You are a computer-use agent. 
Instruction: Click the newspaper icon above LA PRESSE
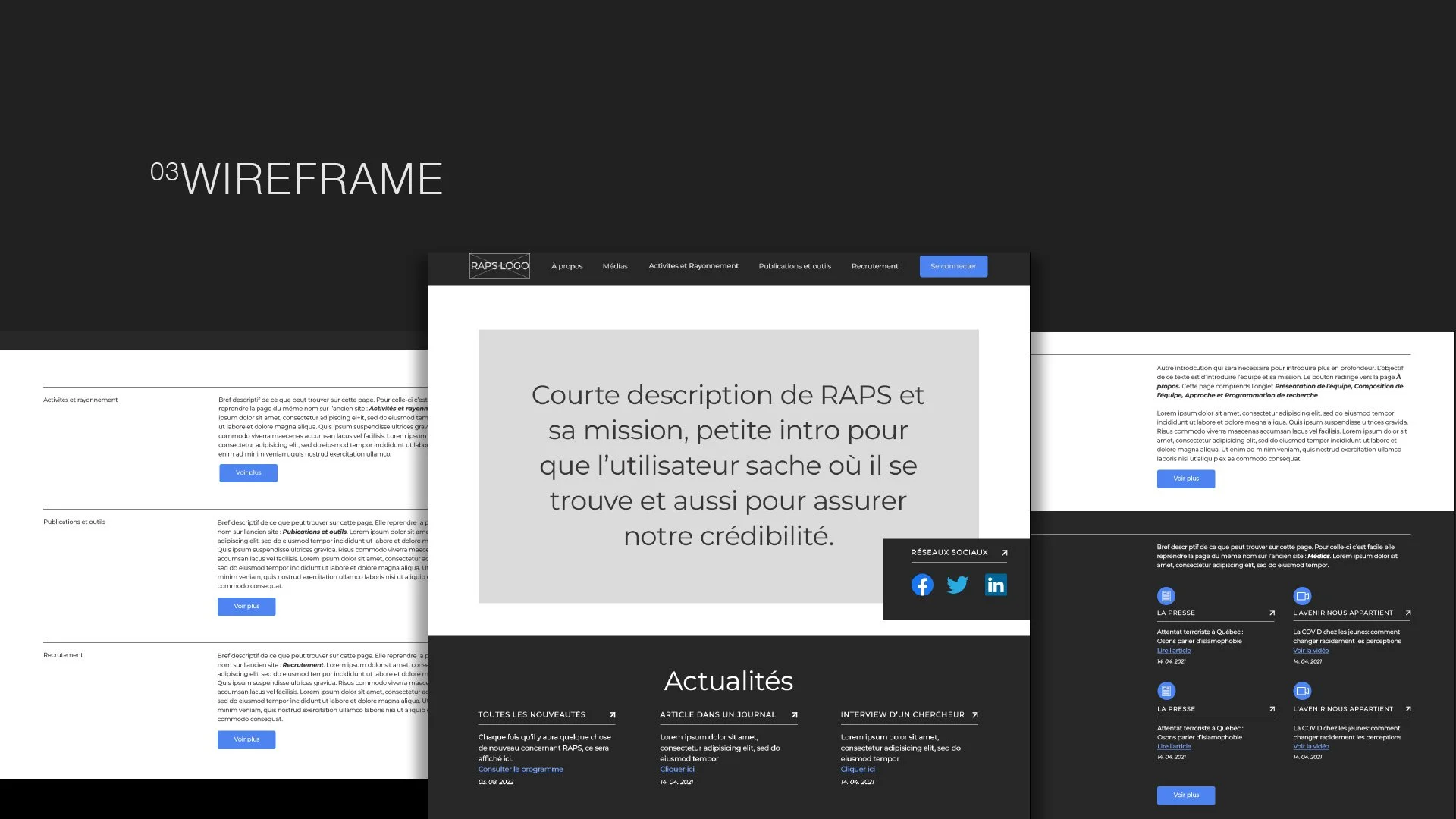point(1166,595)
